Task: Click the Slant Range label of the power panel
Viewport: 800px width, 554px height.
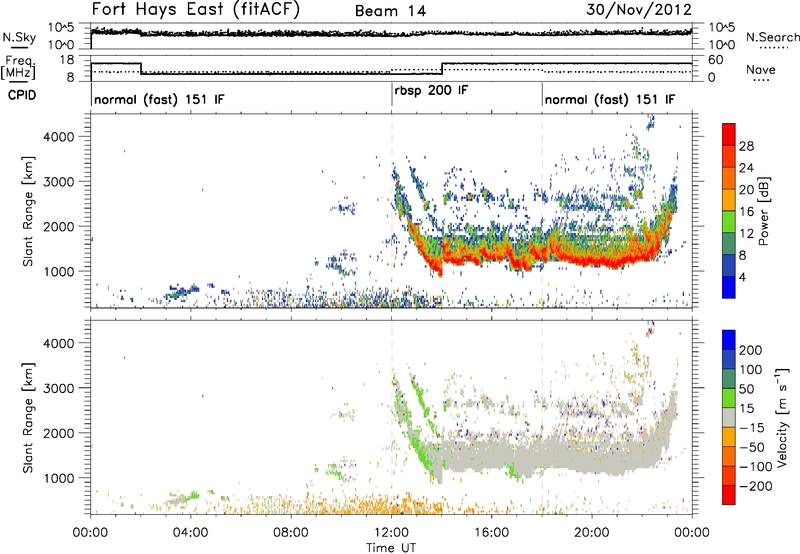Action: coord(28,211)
